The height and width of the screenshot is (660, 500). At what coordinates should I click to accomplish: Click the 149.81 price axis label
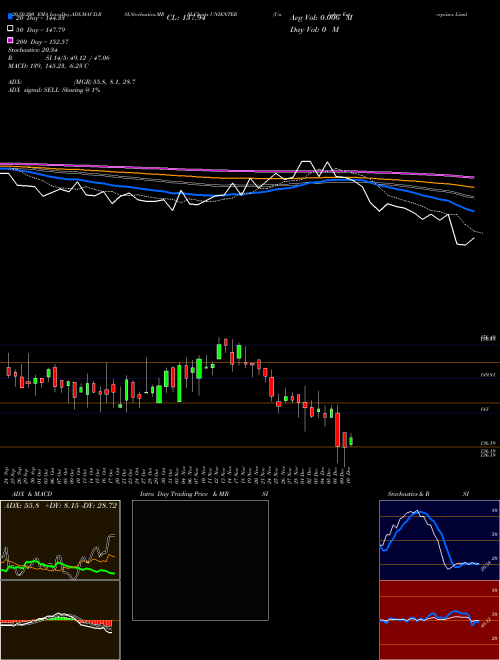tap(488, 375)
